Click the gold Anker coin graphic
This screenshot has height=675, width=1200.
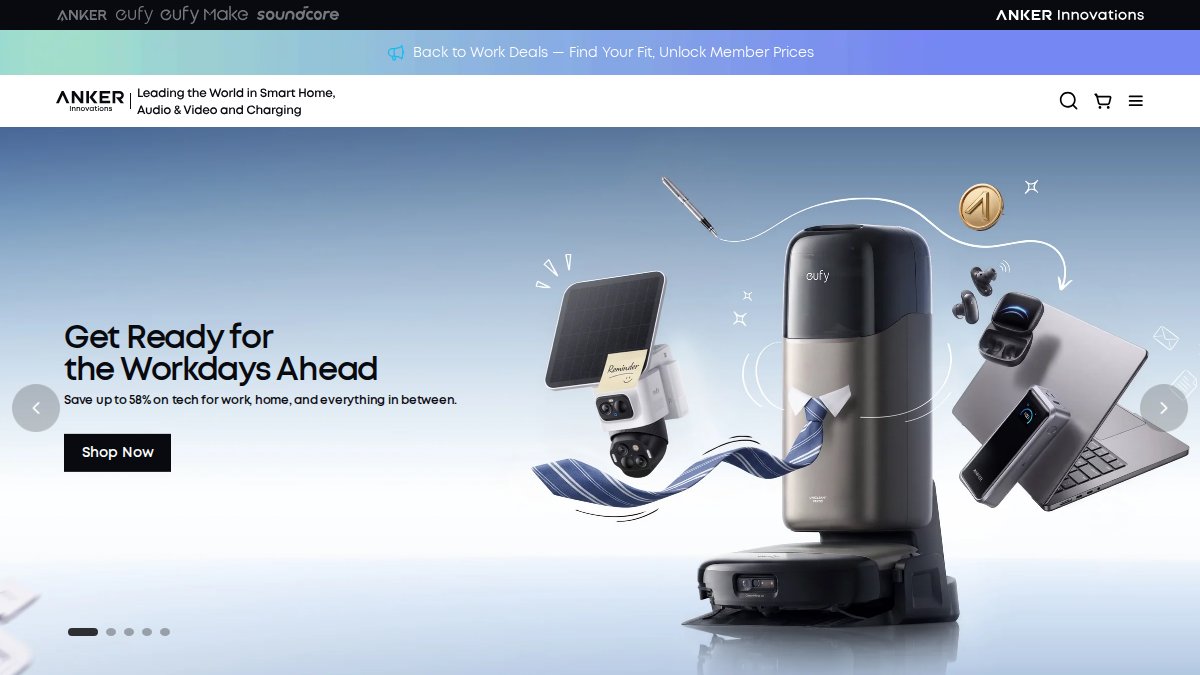coord(981,206)
